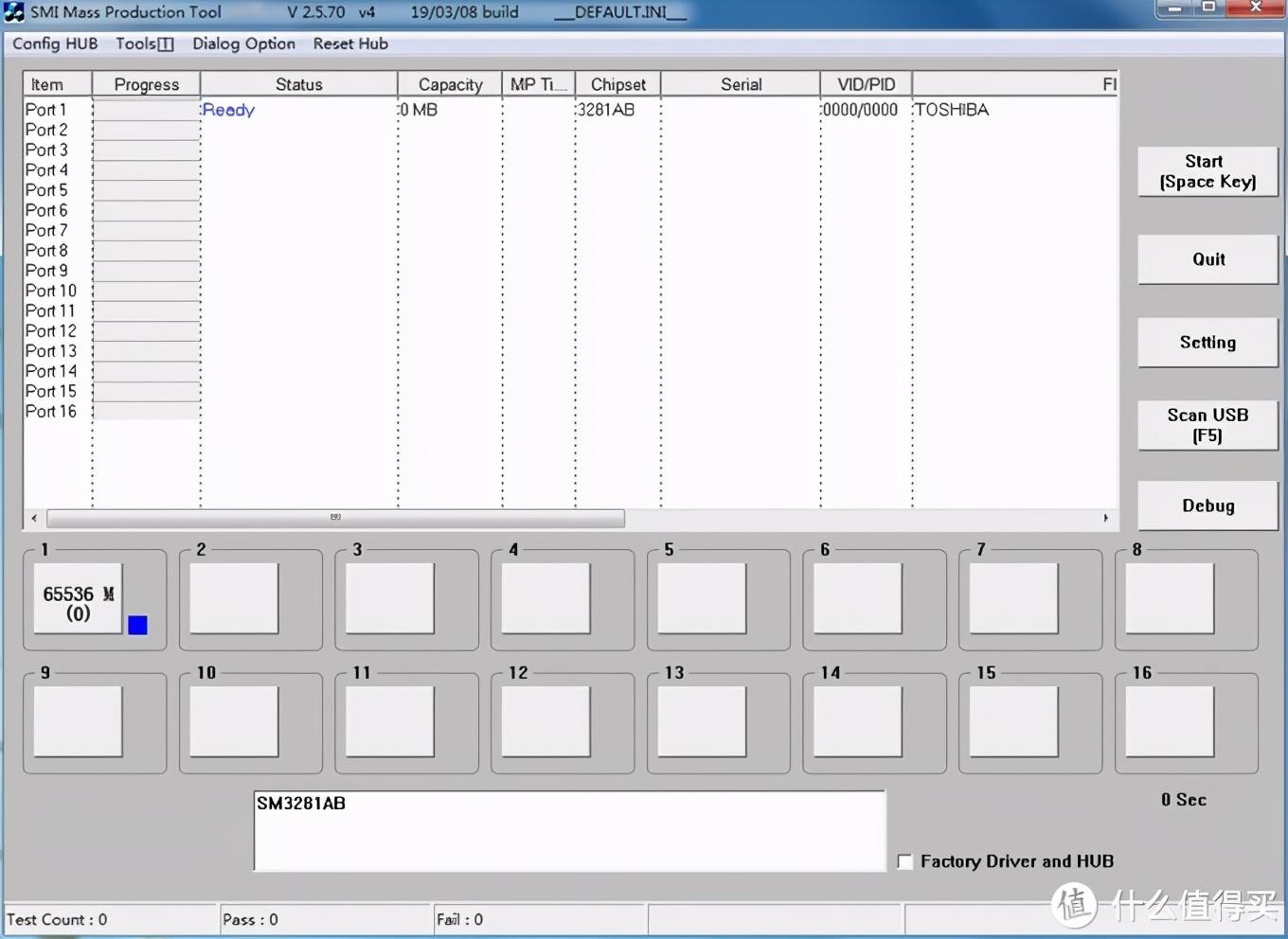Select the Port 6 row
The width and height of the screenshot is (1288, 939).
point(46,210)
